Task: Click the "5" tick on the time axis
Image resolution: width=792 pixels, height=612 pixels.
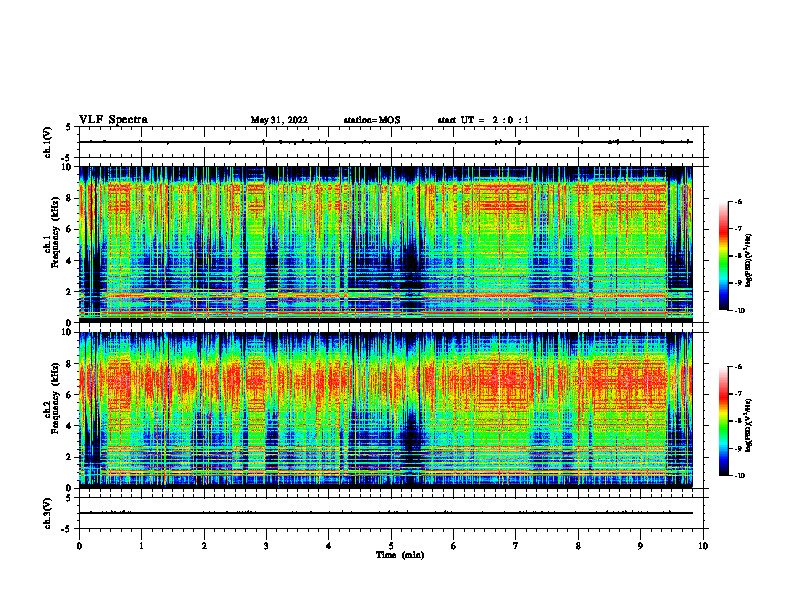Action: click(391, 546)
